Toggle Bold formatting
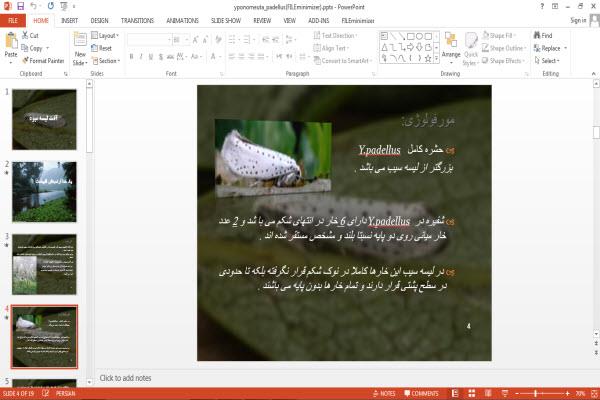 131,57
